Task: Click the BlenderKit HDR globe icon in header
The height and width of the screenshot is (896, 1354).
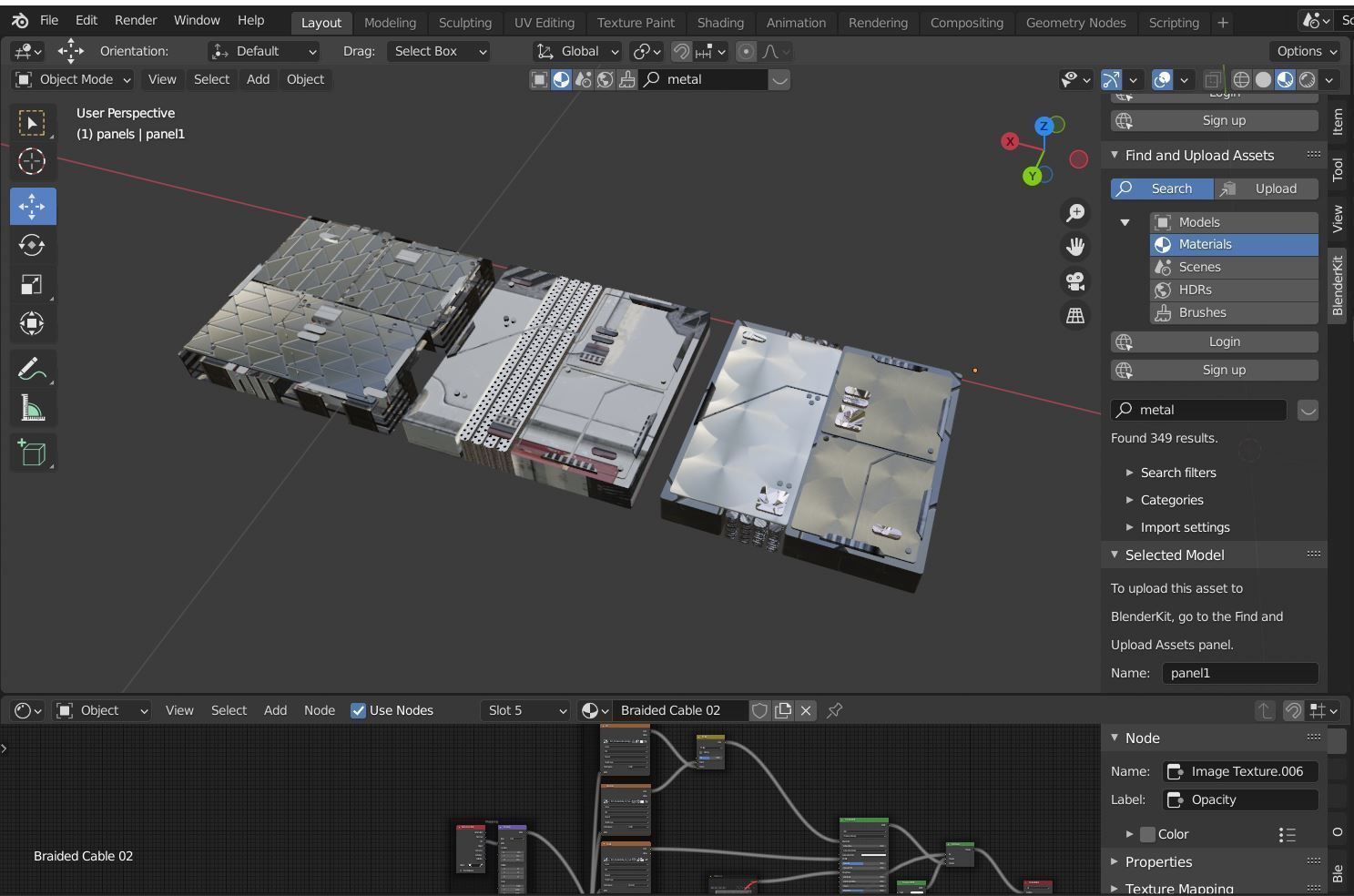Action: tap(605, 79)
